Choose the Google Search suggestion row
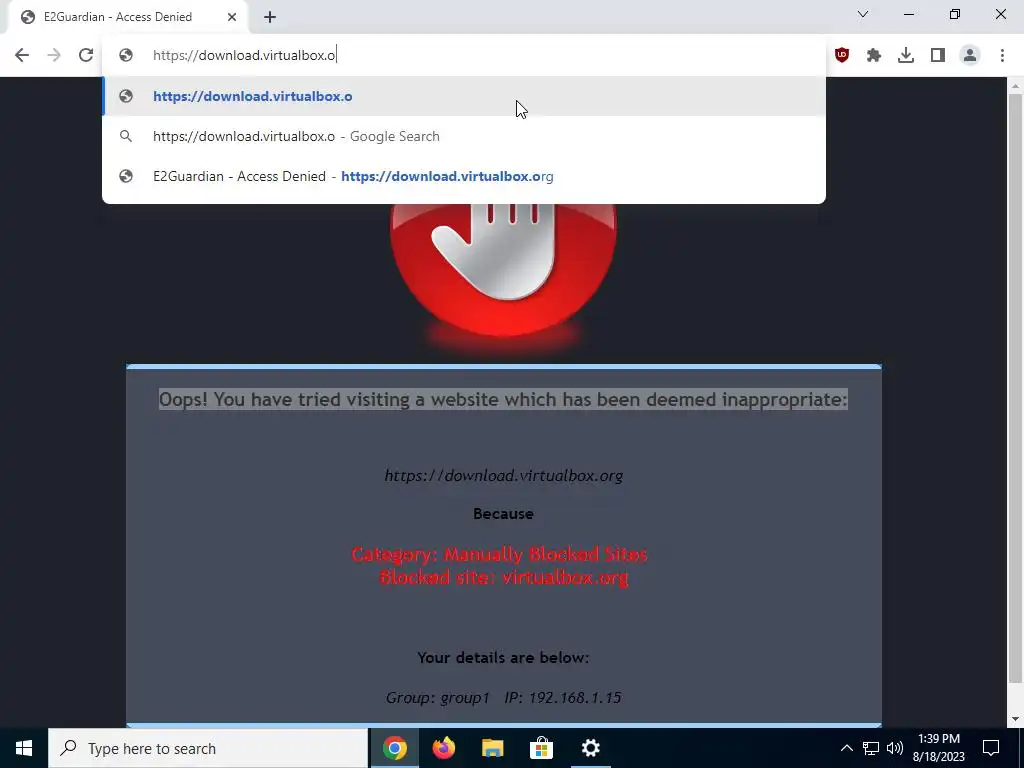This screenshot has height=768, width=1024. tap(464, 136)
